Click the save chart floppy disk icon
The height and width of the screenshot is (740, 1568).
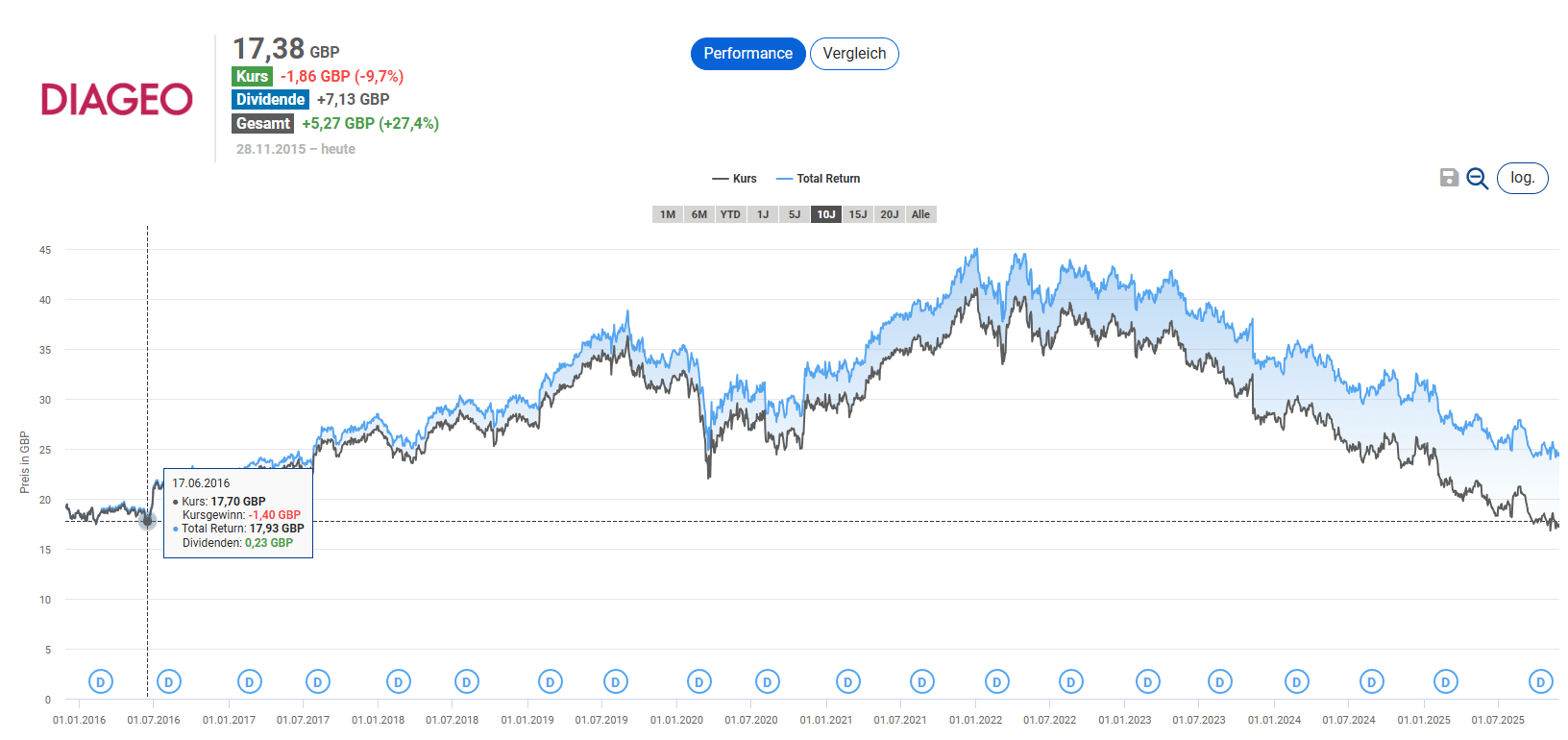click(1449, 178)
